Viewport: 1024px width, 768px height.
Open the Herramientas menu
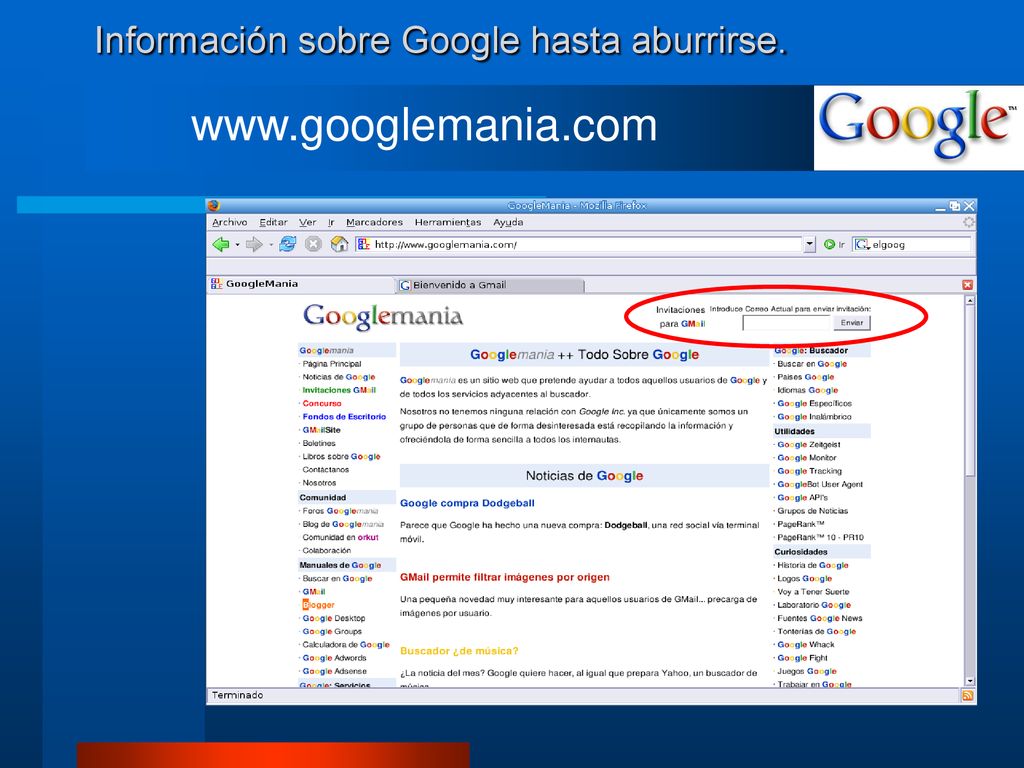pos(448,223)
